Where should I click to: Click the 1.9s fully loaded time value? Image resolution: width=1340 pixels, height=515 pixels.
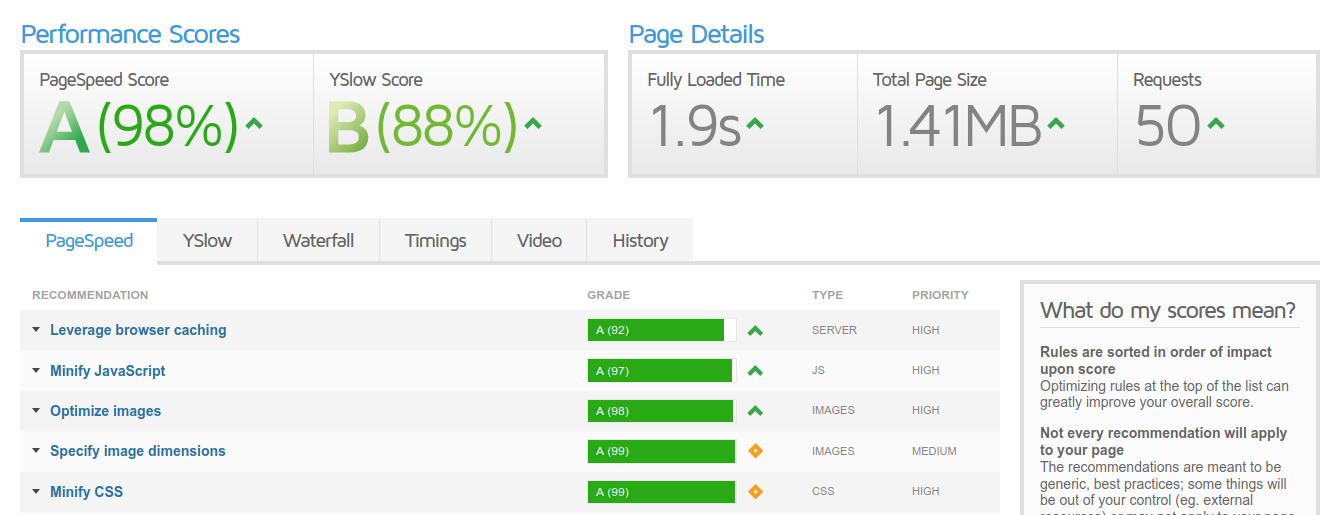point(695,127)
